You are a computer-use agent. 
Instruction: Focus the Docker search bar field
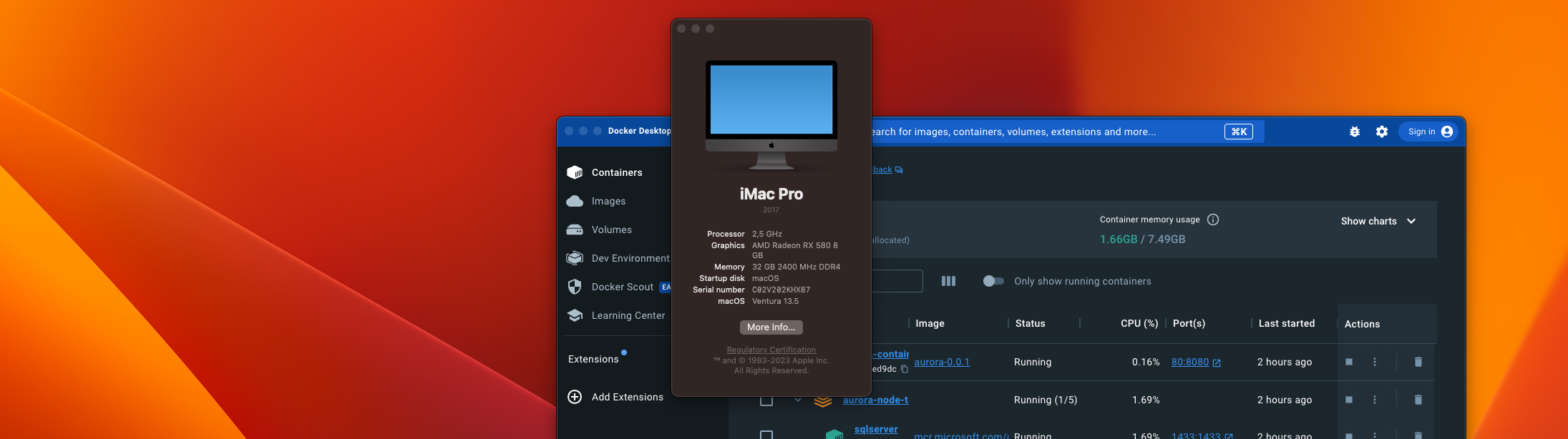1067,132
